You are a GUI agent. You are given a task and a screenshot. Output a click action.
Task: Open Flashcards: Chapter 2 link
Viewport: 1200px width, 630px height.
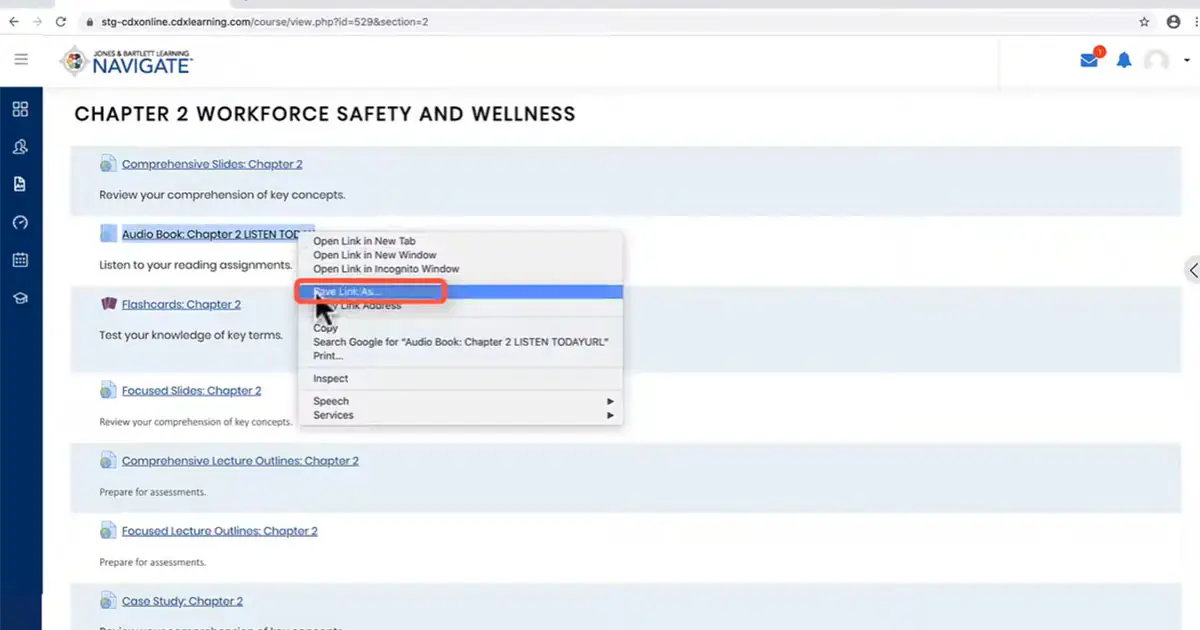click(181, 304)
